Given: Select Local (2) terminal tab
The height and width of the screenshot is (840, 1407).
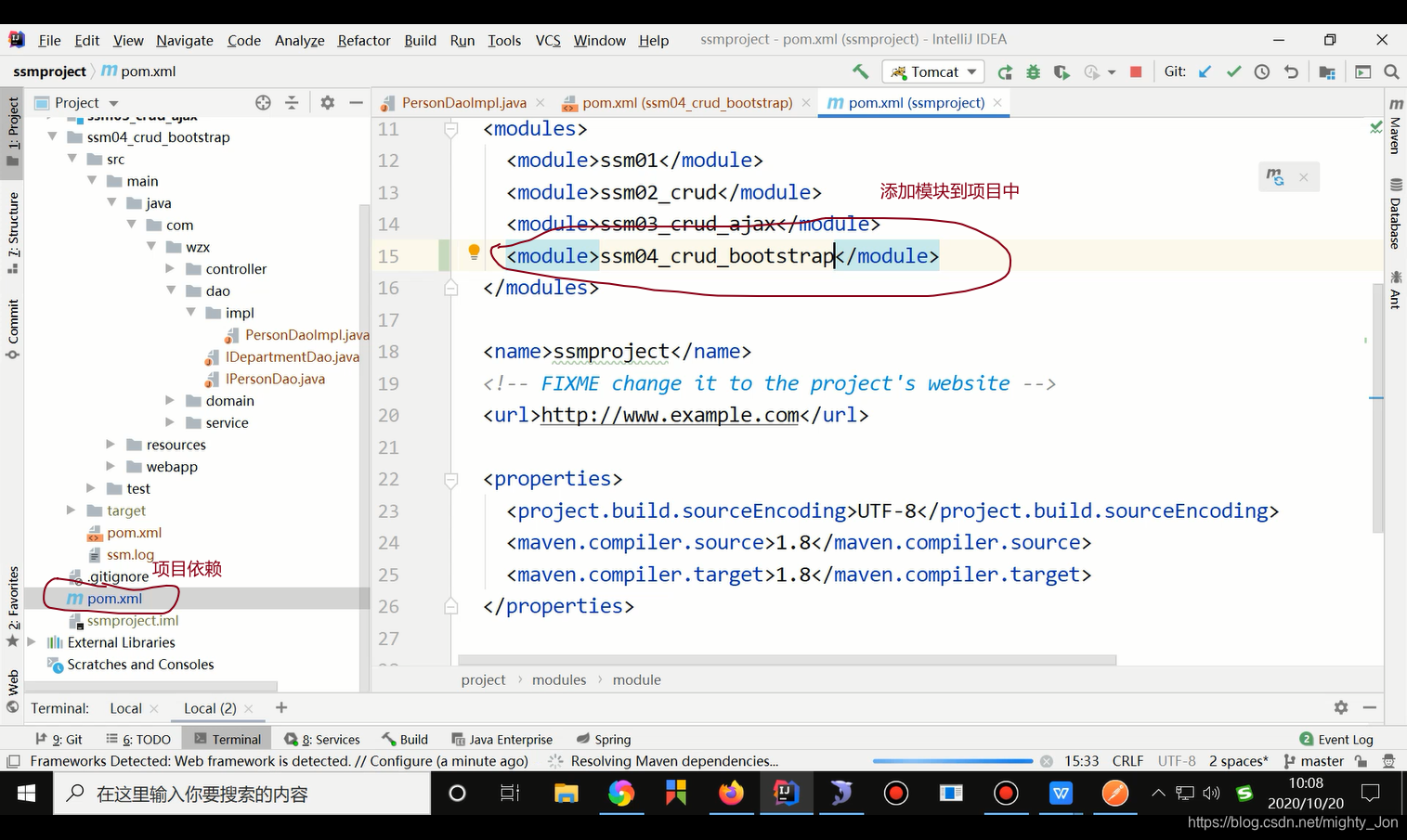Looking at the screenshot, I should pyautogui.click(x=210, y=708).
